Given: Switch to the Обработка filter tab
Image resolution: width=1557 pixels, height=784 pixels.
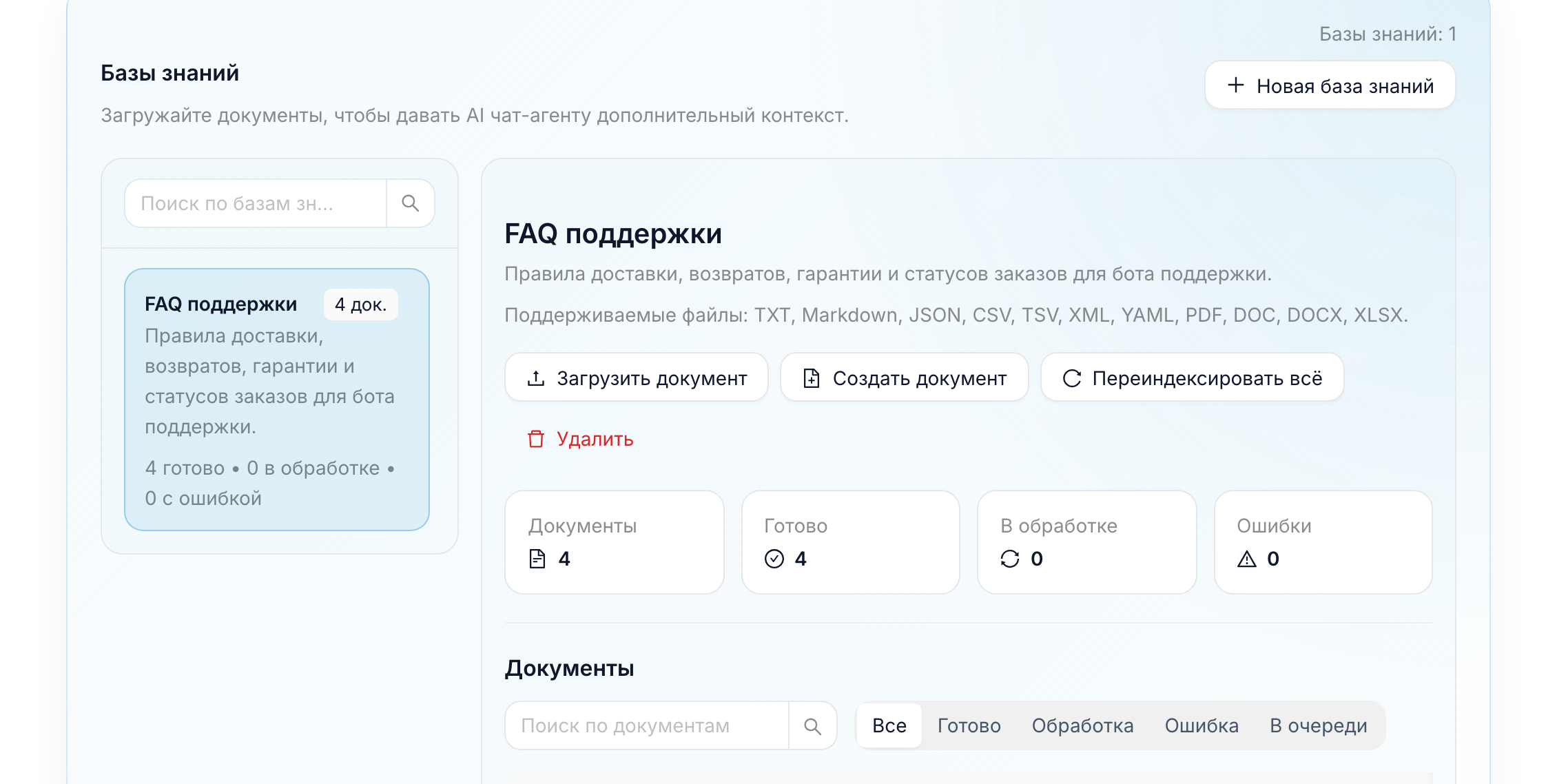Looking at the screenshot, I should coord(1082,725).
